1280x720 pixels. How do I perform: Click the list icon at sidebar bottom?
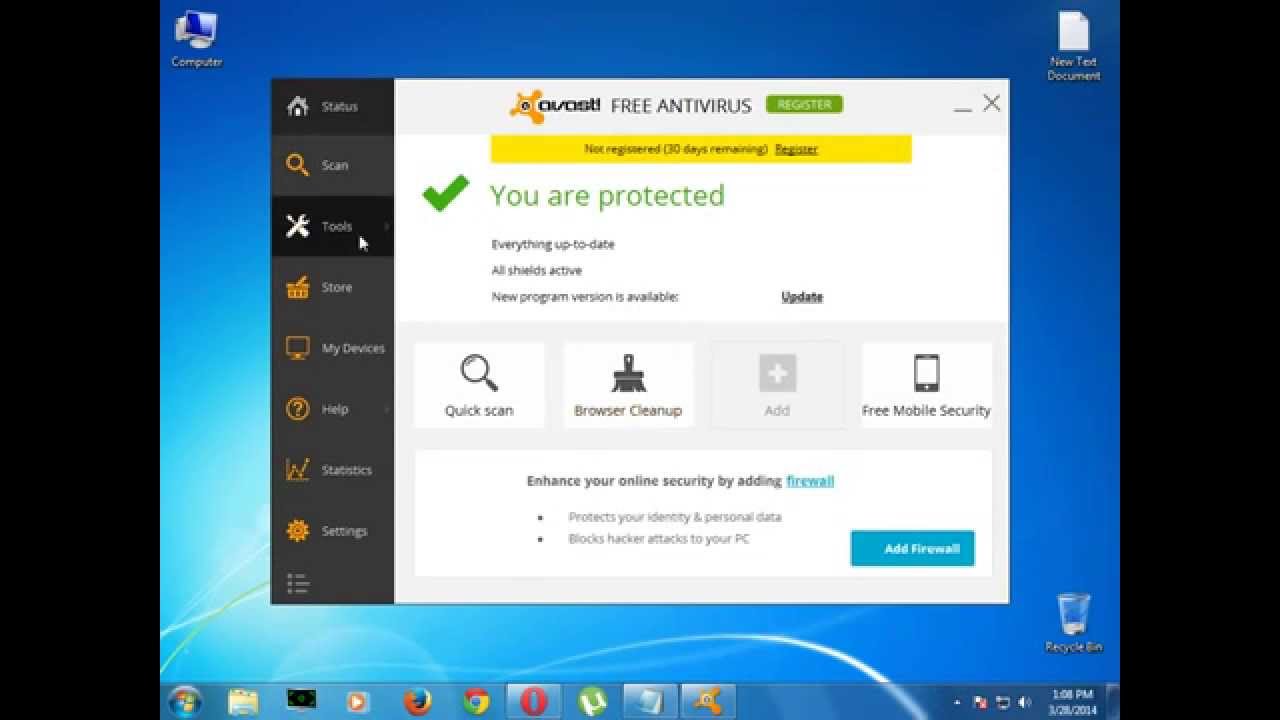pyautogui.click(x=297, y=583)
